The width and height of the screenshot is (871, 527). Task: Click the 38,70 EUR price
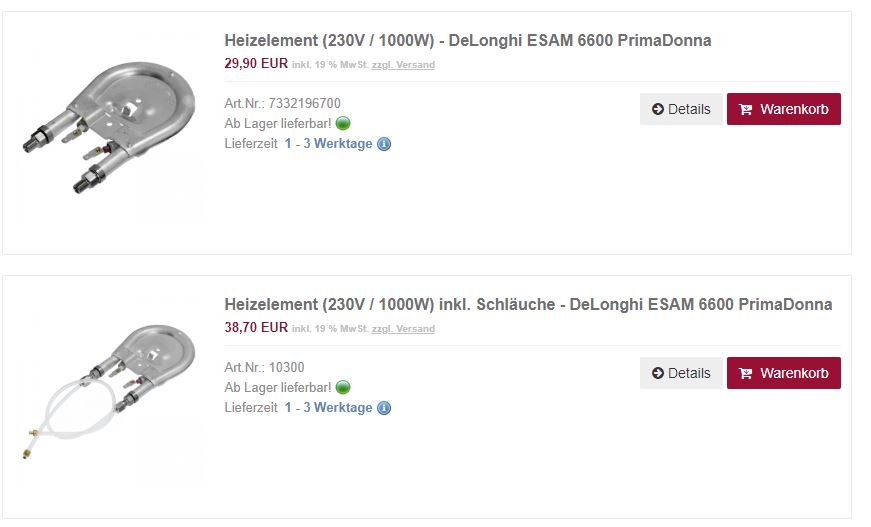click(x=256, y=327)
